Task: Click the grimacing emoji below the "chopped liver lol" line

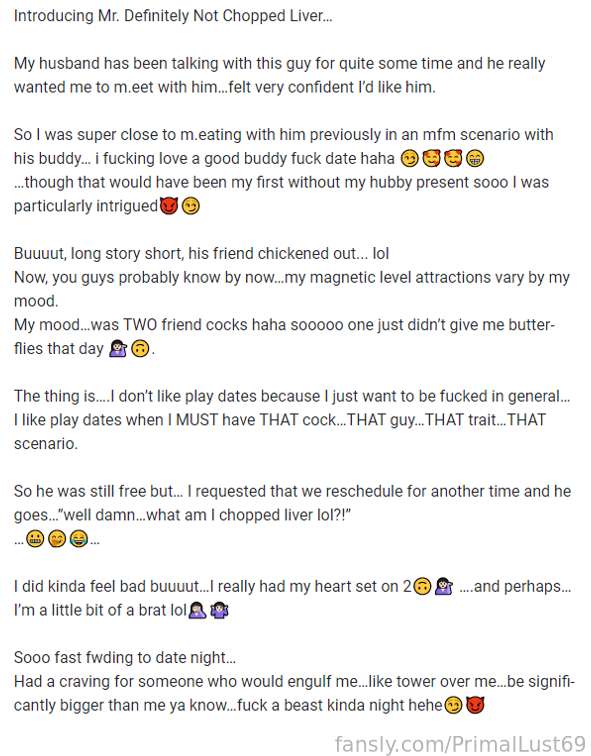Action: (35, 539)
